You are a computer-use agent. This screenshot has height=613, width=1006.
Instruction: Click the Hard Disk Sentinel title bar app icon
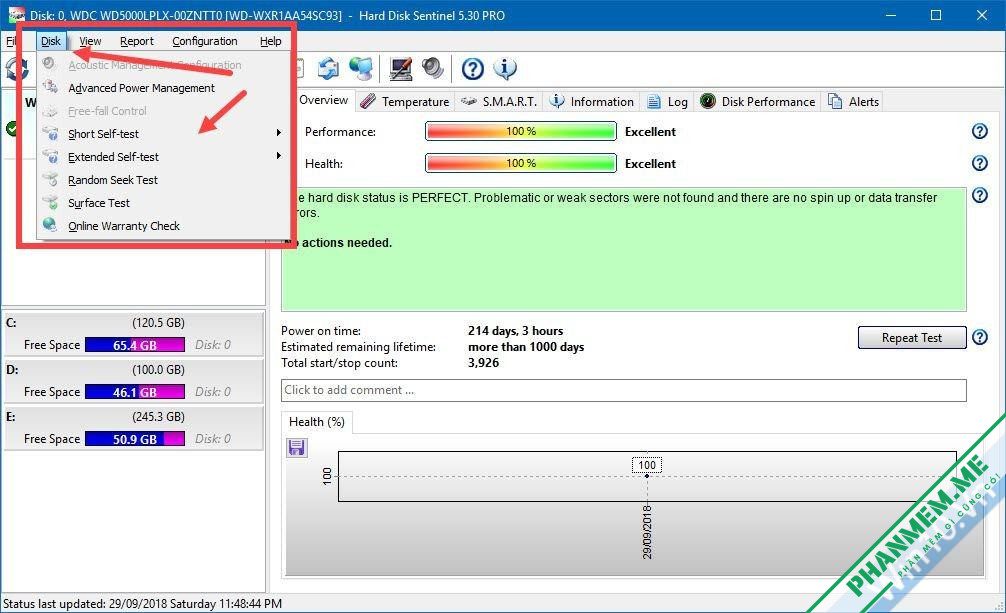point(16,15)
